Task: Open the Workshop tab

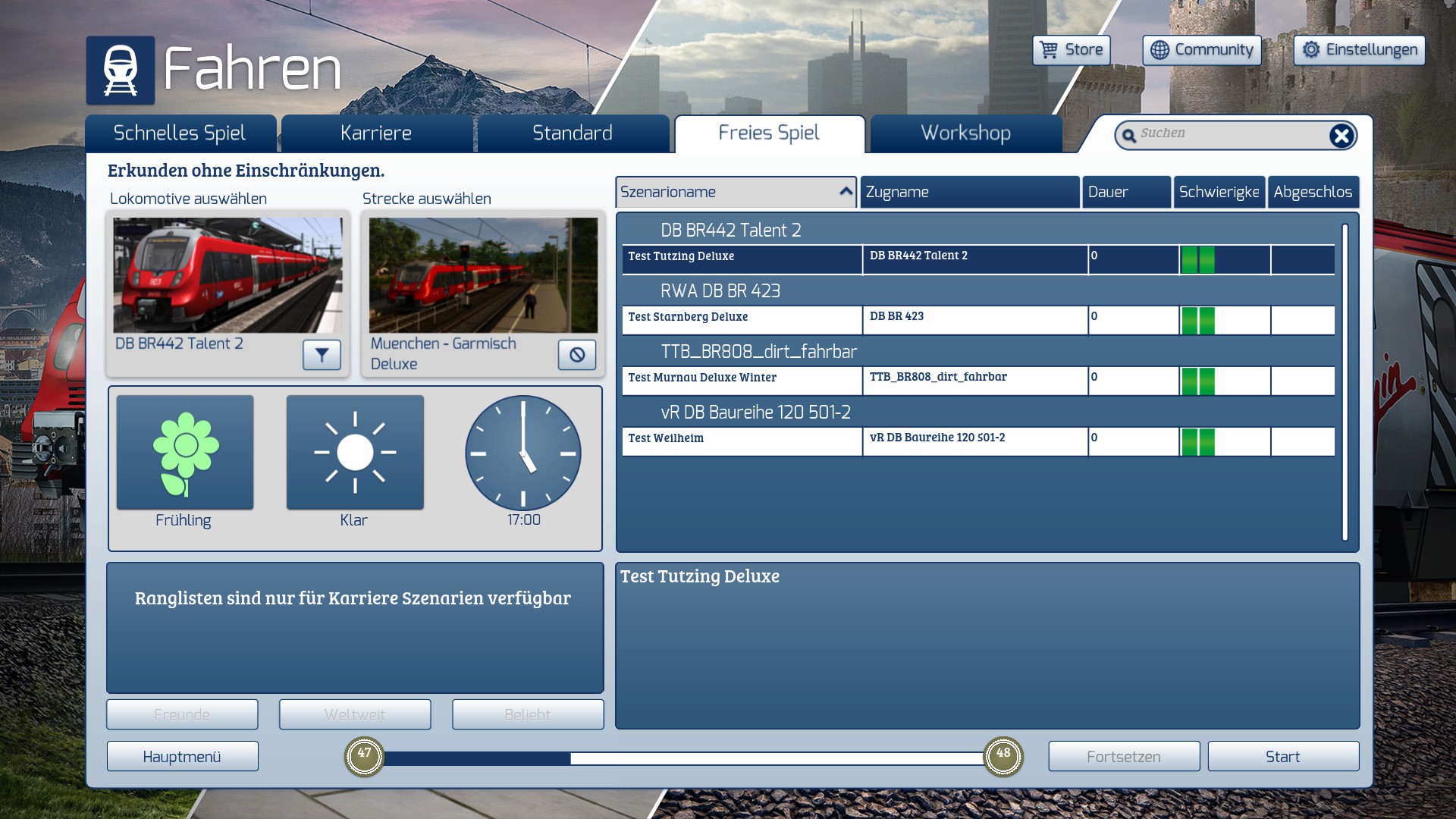Action: tap(965, 133)
